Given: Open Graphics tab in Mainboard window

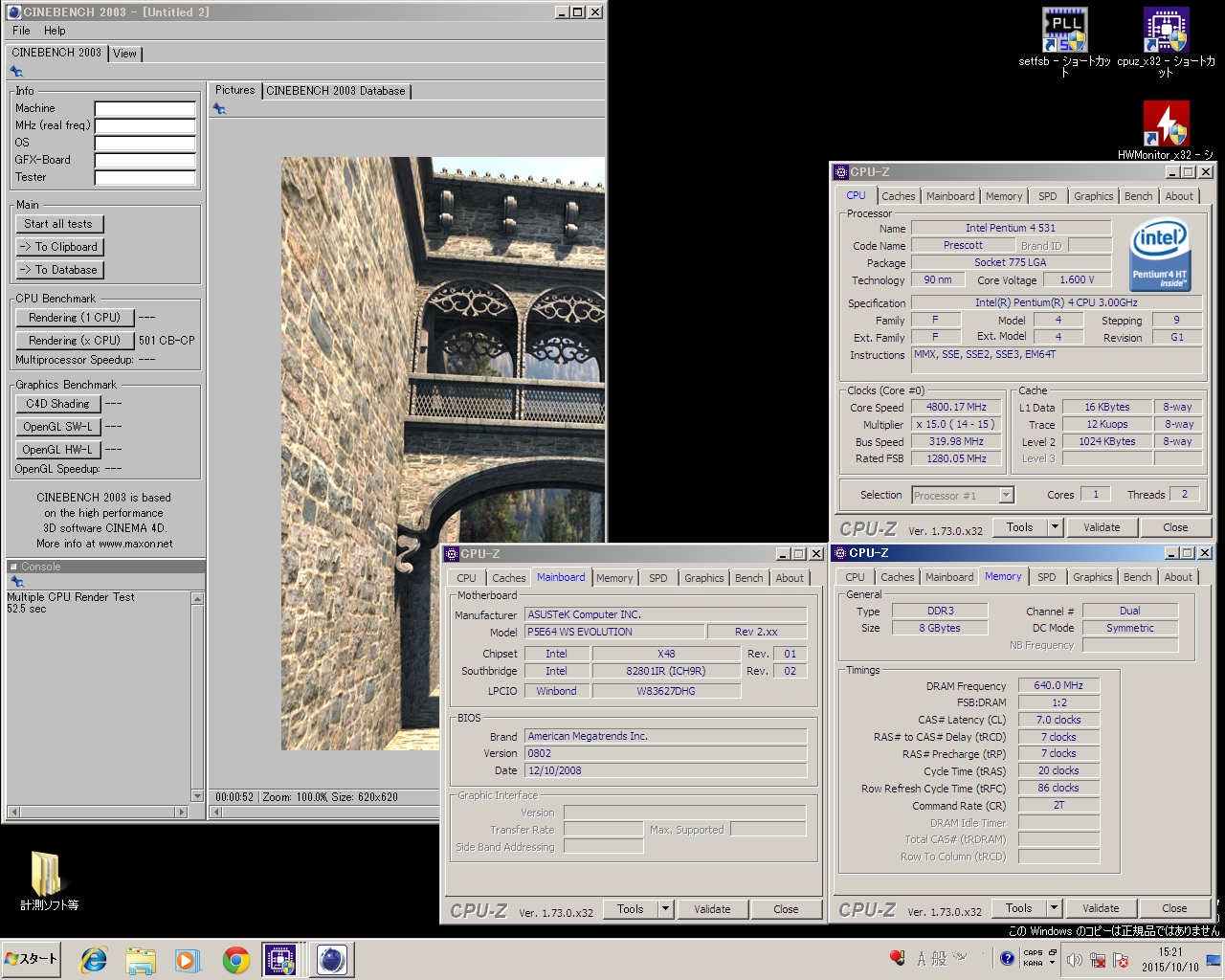Looking at the screenshot, I should (703, 578).
